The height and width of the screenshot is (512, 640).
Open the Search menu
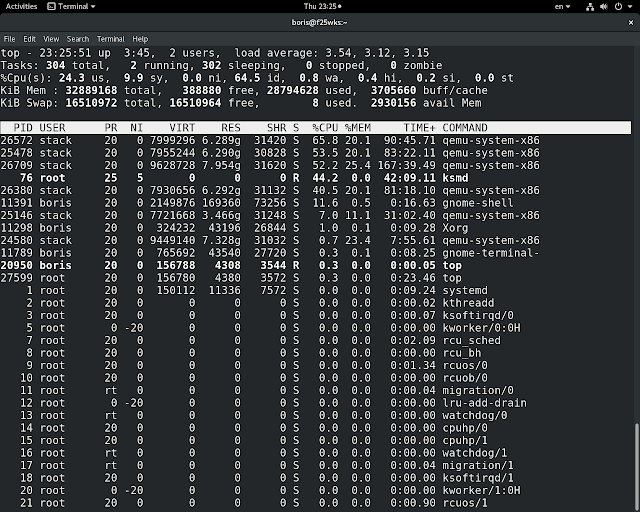tap(78, 39)
